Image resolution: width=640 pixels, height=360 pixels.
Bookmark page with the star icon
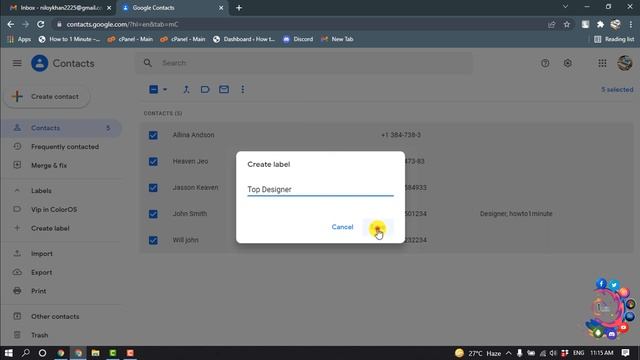click(x=567, y=24)
